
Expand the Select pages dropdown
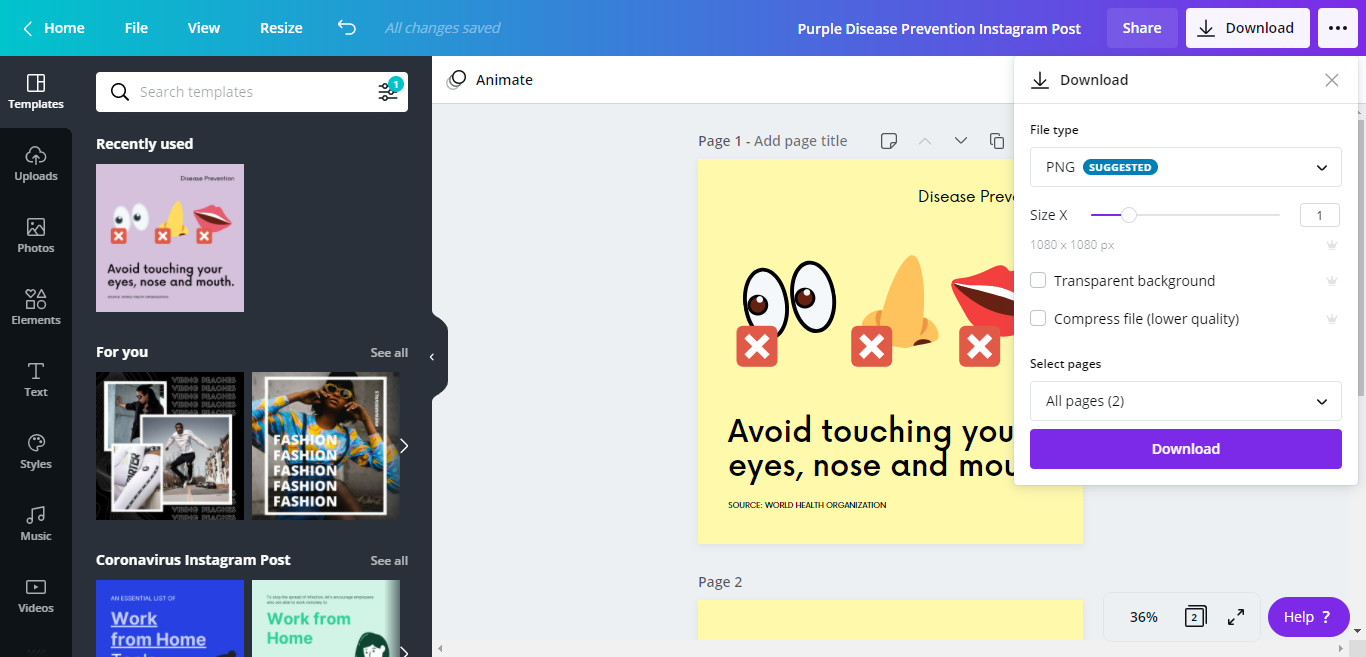pyautogui.click(x=1186, y=401)
